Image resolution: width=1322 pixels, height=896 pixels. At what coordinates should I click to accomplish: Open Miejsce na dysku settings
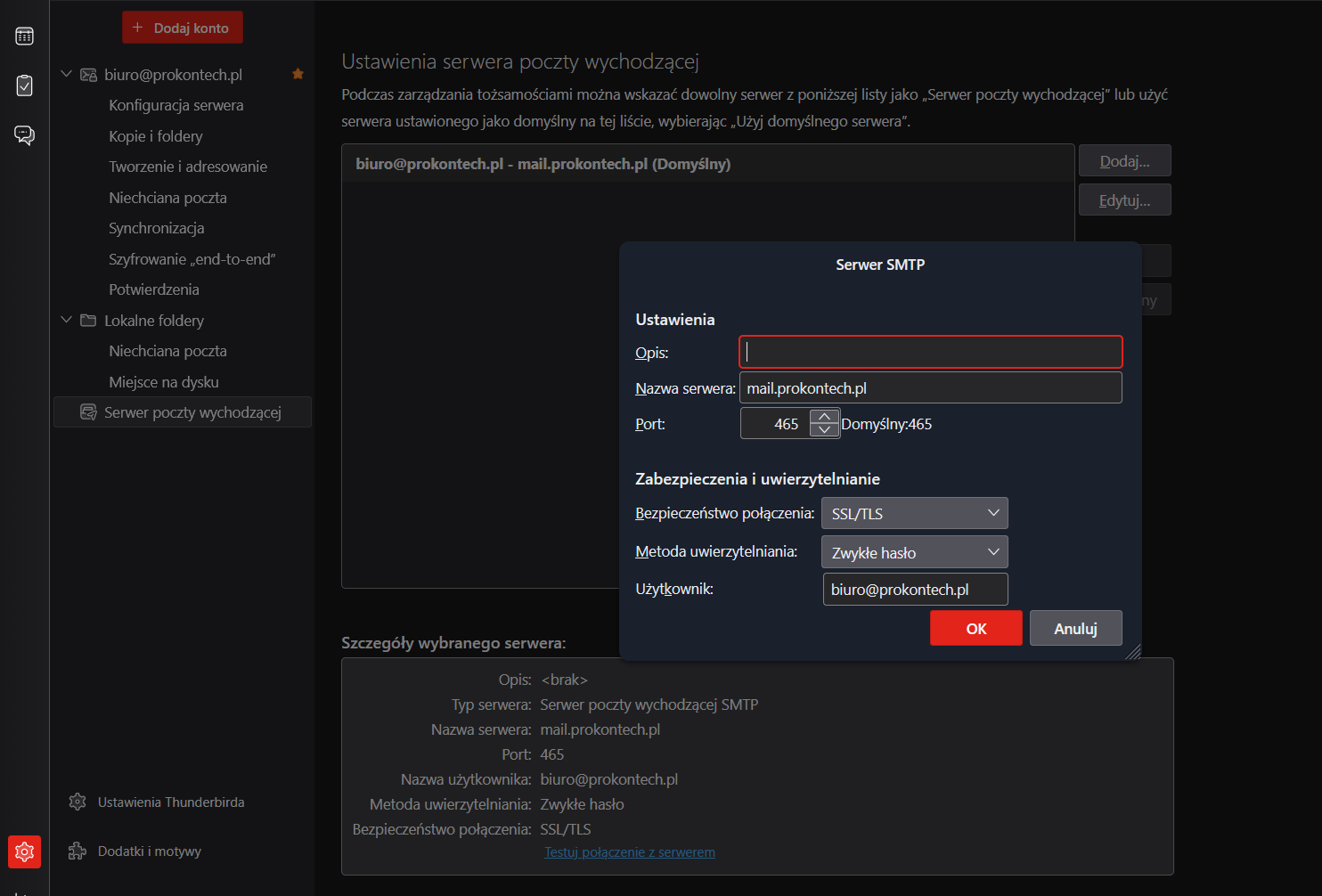[164, 382]
